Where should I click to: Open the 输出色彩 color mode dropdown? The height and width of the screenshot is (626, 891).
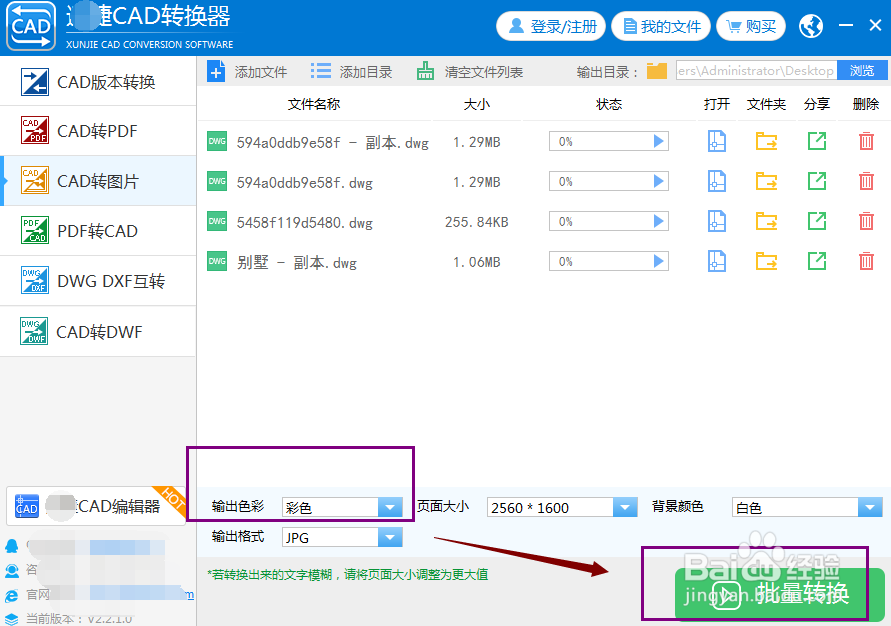389,507
